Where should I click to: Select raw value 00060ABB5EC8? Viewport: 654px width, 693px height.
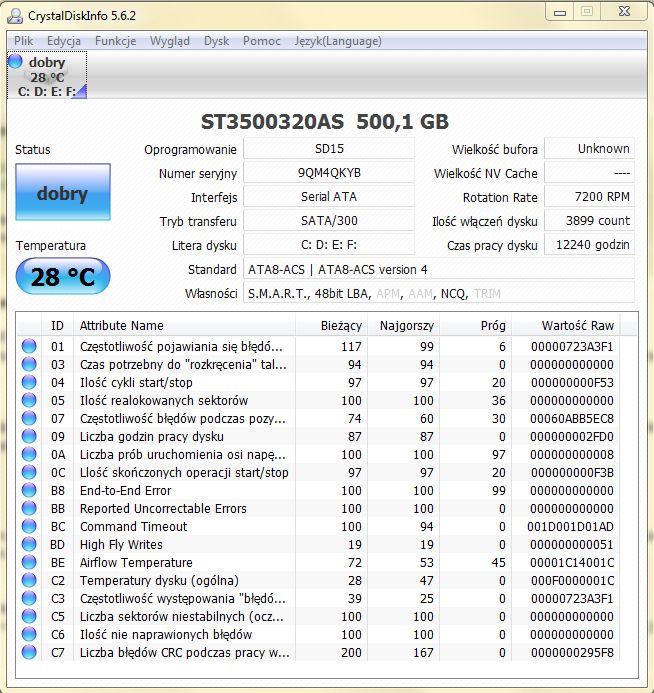point(572,418)
